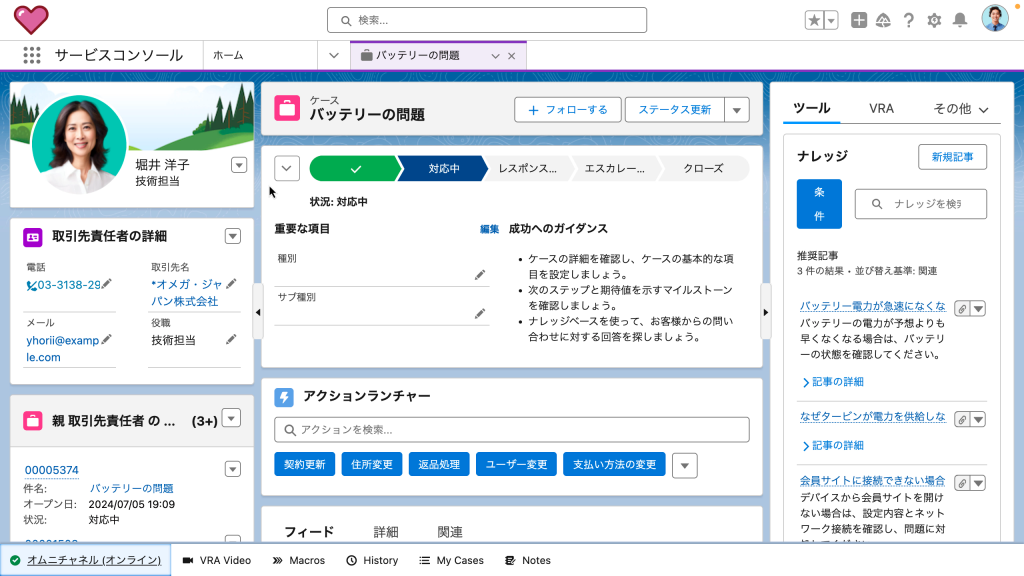Click the global create plus icon
Image resolution: width=1024 pixels, height=576 pixels.
click(859, 20)
